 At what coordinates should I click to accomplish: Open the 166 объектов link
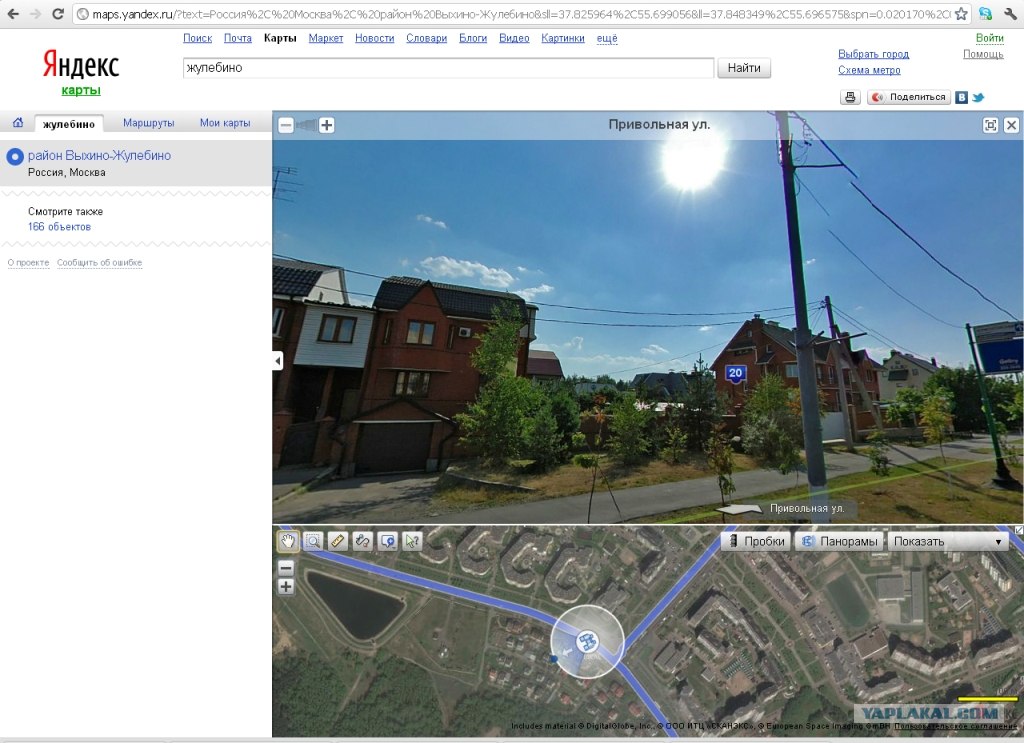[x=59, y=227]
